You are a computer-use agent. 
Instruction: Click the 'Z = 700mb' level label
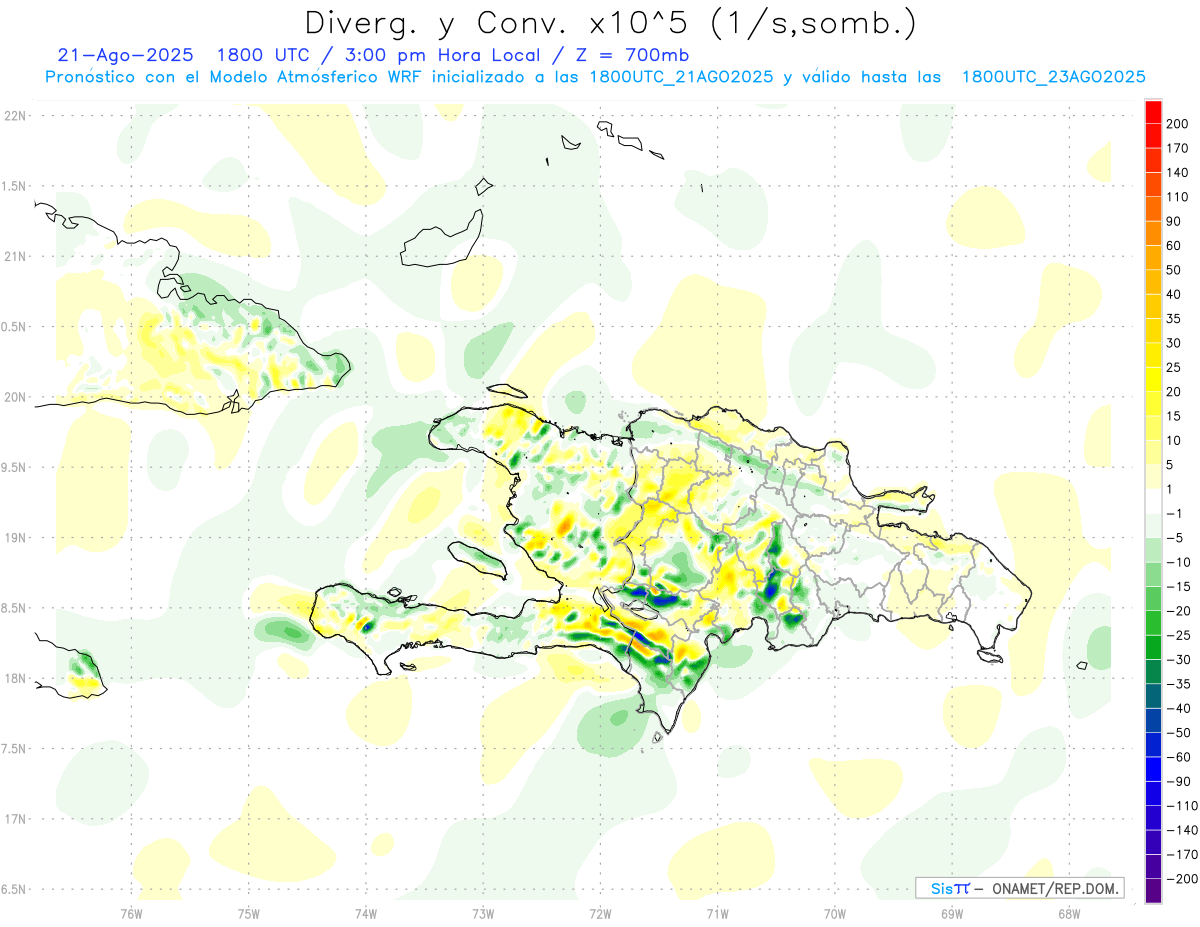[x=631, y=55]
